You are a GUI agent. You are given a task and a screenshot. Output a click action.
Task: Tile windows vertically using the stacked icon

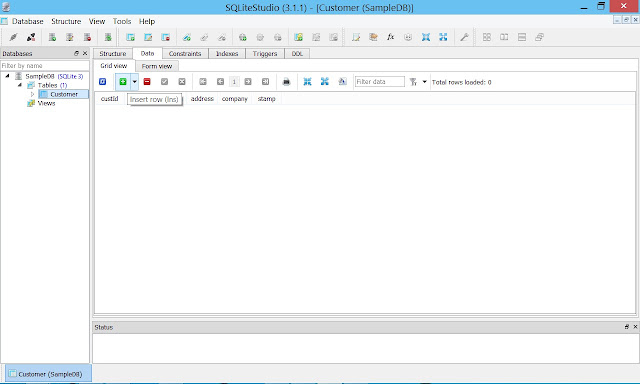(522, 37)
